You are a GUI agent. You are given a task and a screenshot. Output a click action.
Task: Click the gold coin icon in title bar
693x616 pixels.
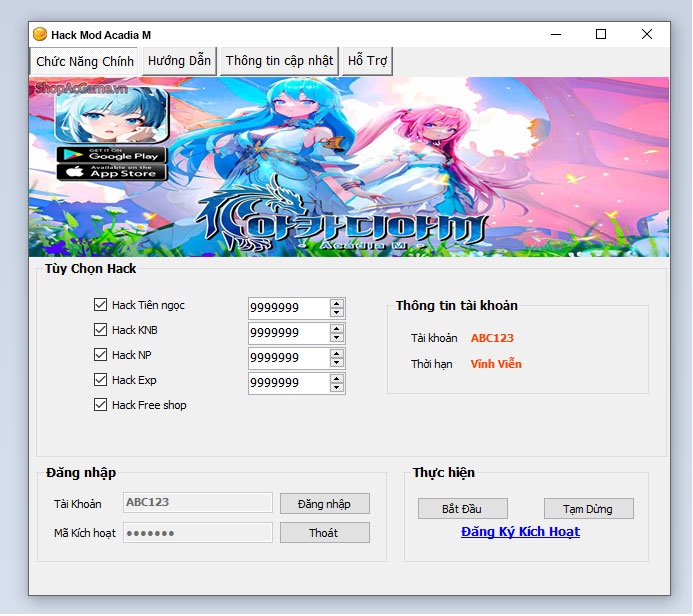click(40, 34)
